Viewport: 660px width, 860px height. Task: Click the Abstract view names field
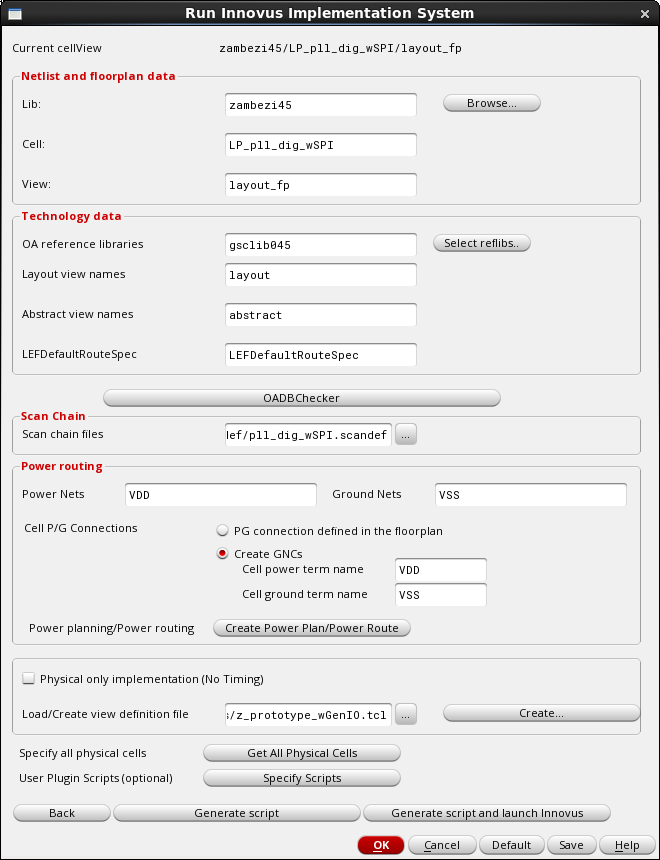[320, 315]
